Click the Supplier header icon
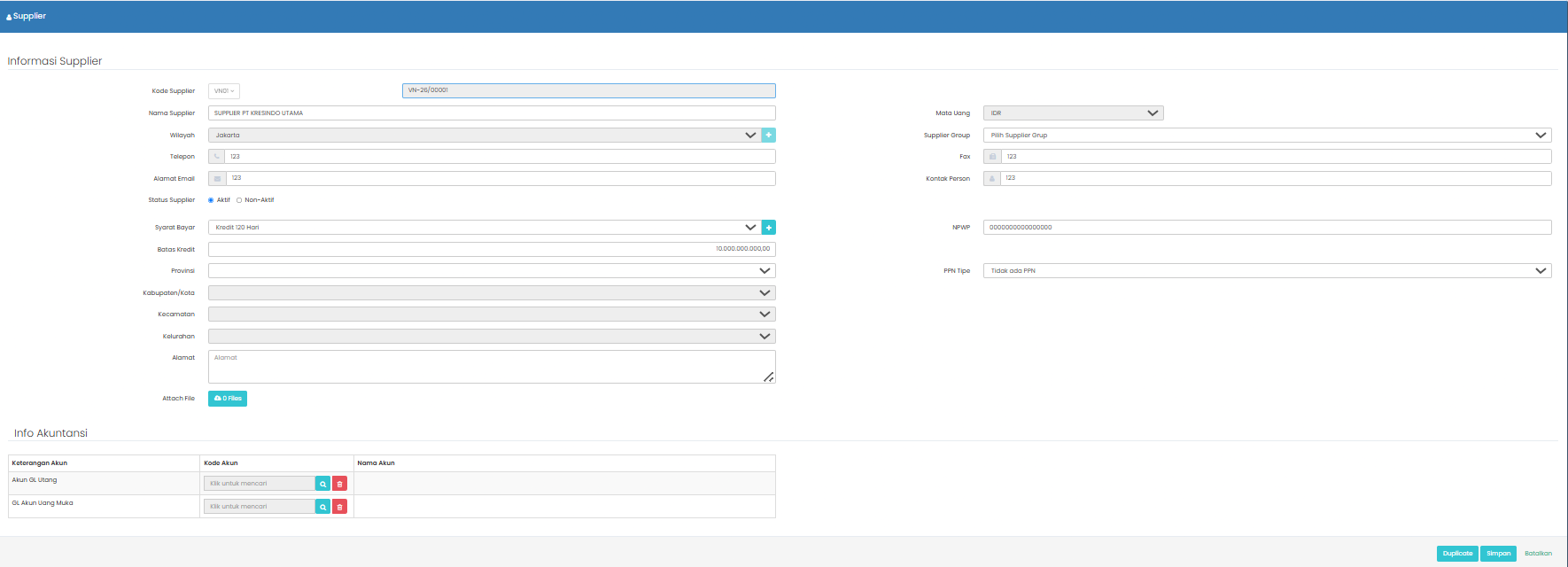 [9, 17]
